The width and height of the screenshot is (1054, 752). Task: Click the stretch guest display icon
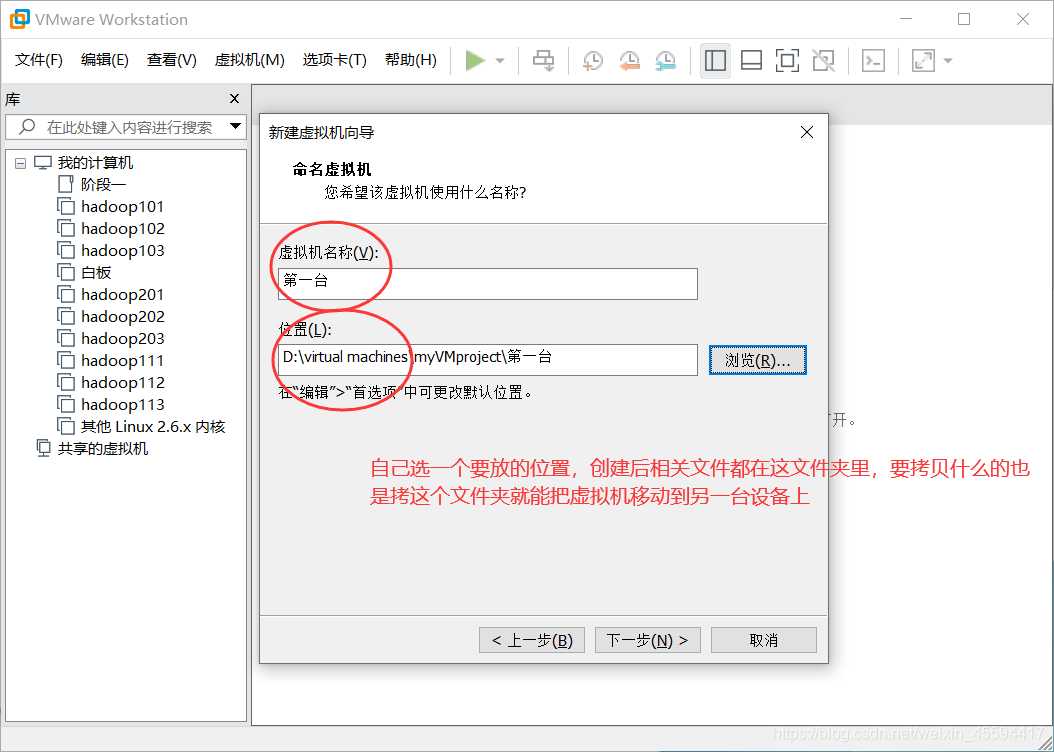coord(923,60)
